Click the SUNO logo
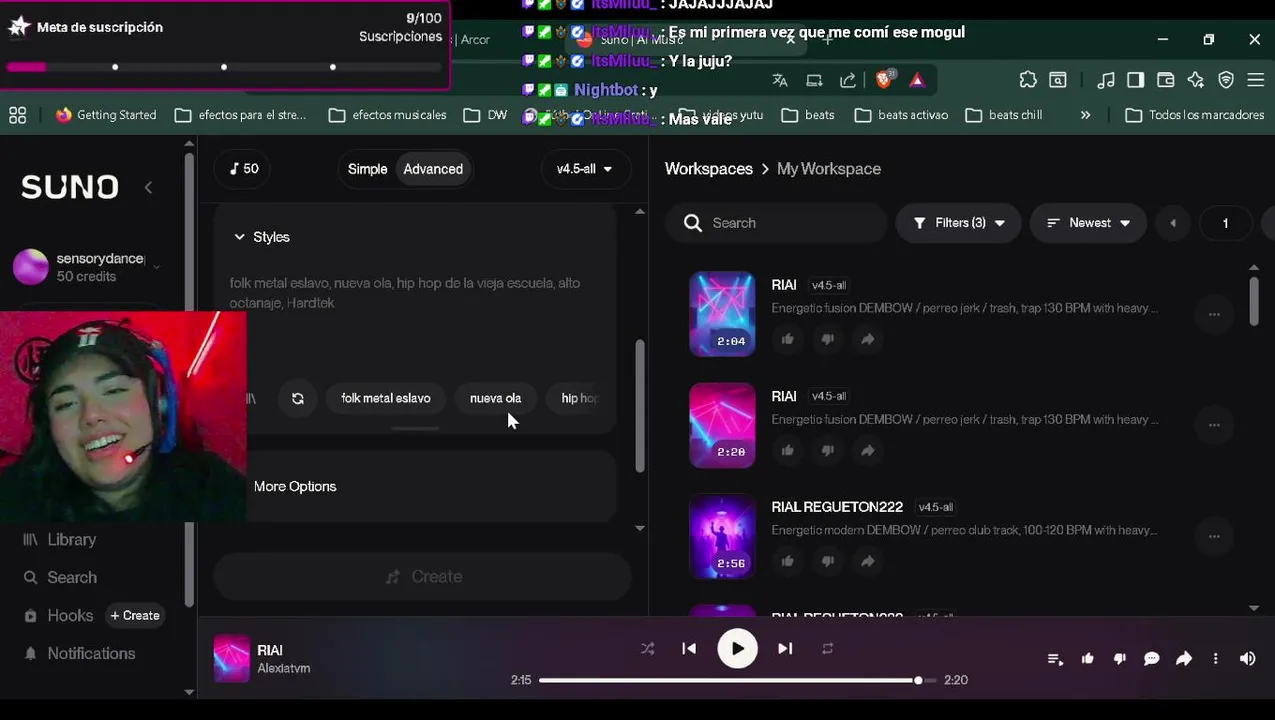The width and height of the screenshot is (1275, 720). click(x=70, y=187)
